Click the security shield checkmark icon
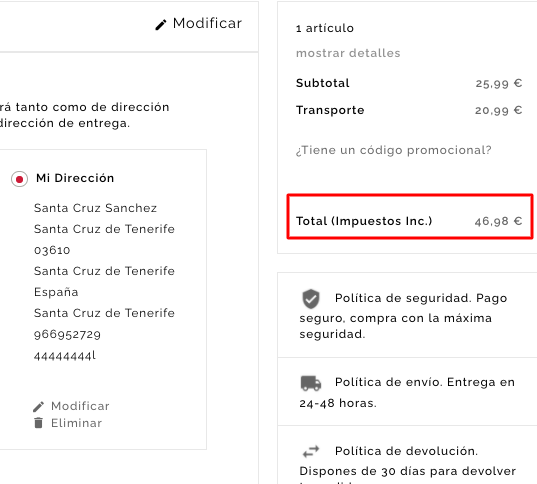The image size is (537, 484). [311, 299]
